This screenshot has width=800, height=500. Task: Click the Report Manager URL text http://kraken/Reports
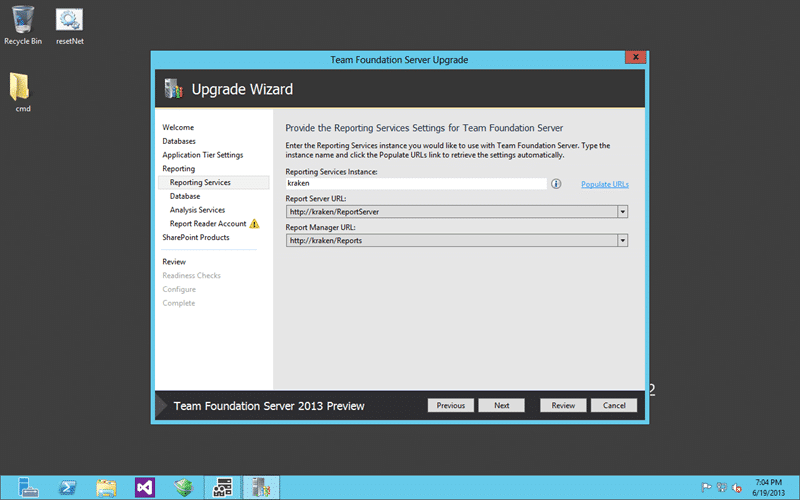coord(326,240)
